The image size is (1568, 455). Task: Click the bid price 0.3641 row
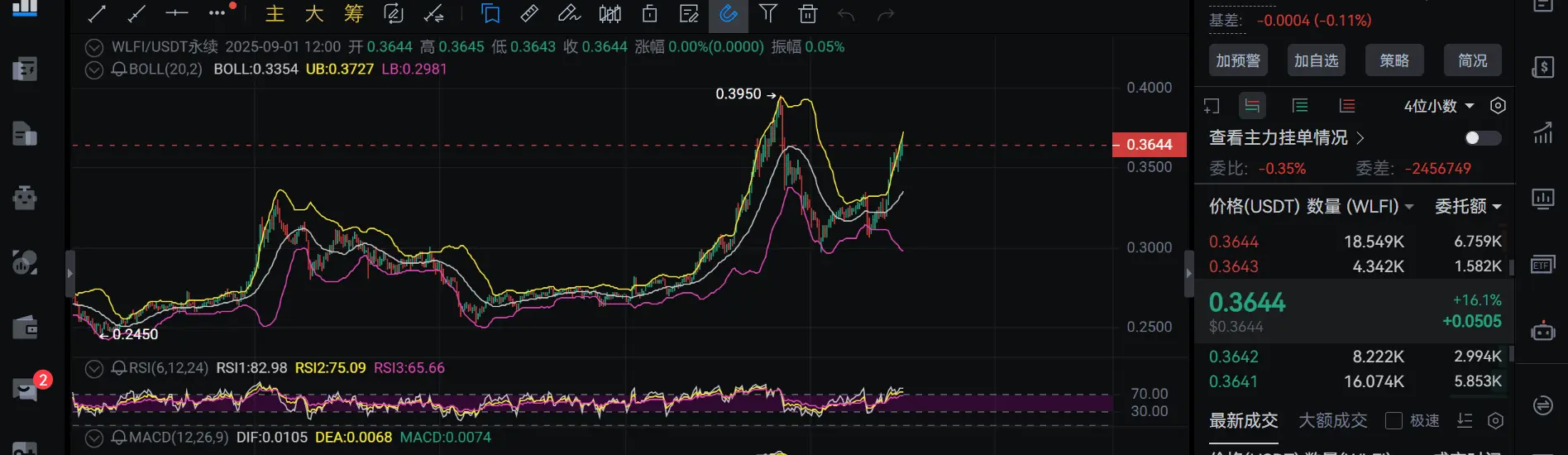click(1355, 381)
